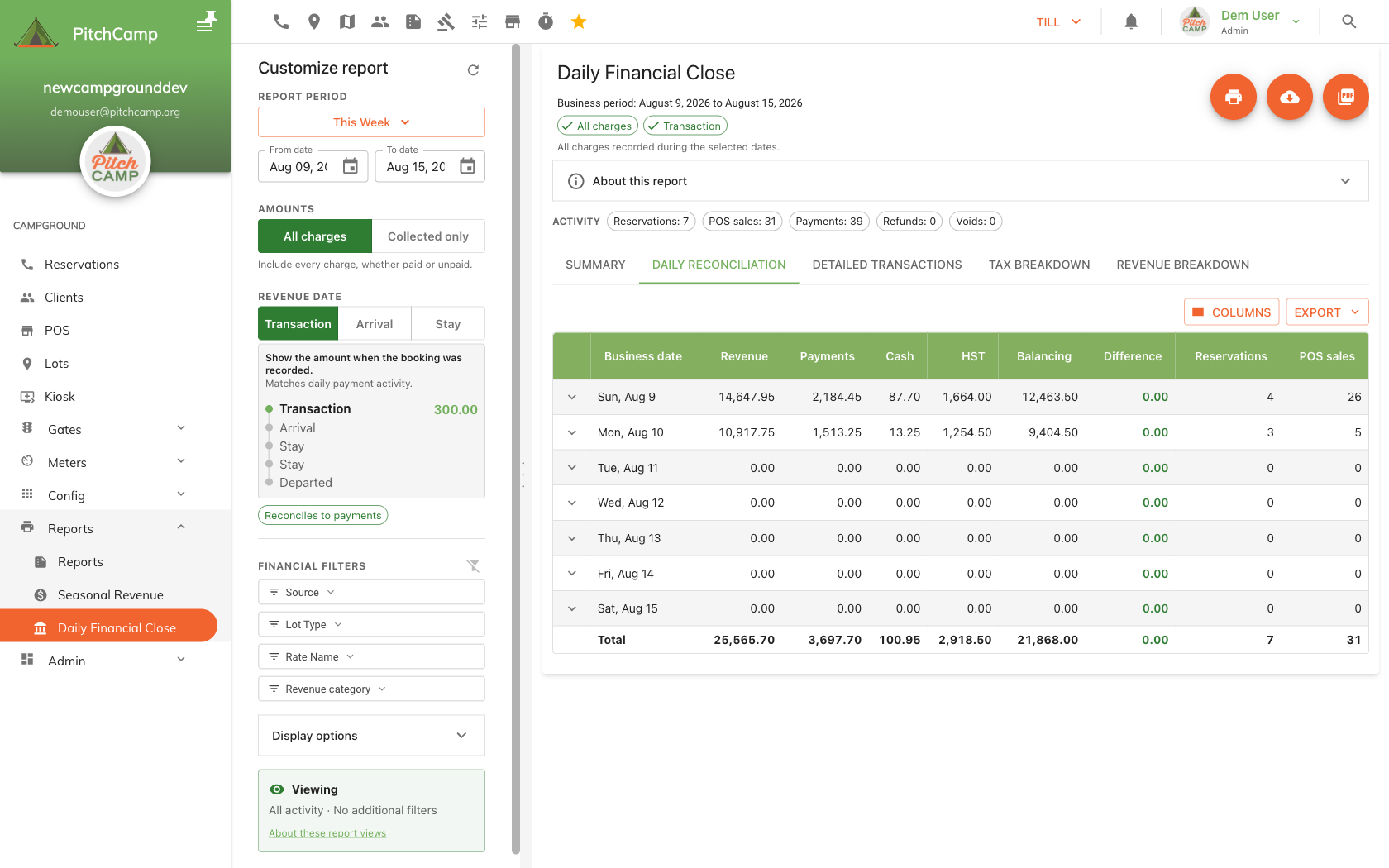1389x868 pixels.
Task: Refresh the Customize report panel
Action: point(473,69)
